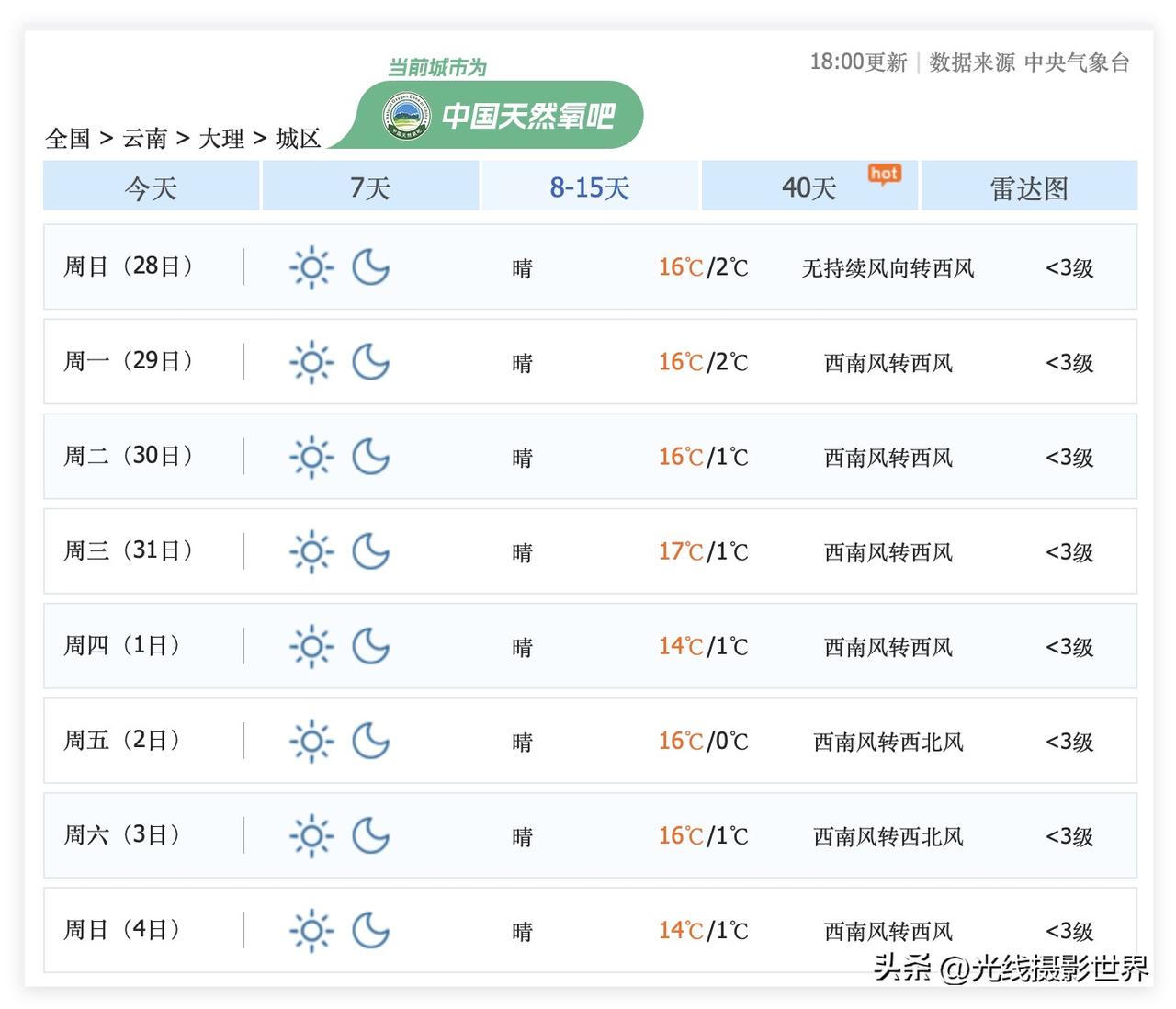Open the 40天 forecast tab
The width and height of the screenshot is (1176, 1009).
pyautogui.click(x=808, y=187)
